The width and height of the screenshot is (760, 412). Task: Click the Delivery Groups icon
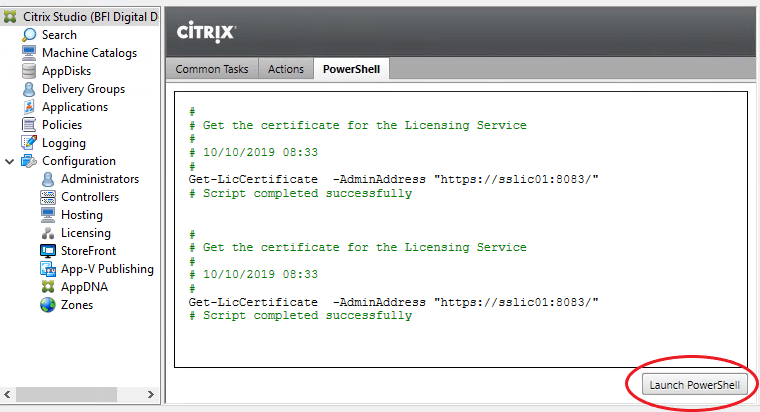(x=30, y=89)
